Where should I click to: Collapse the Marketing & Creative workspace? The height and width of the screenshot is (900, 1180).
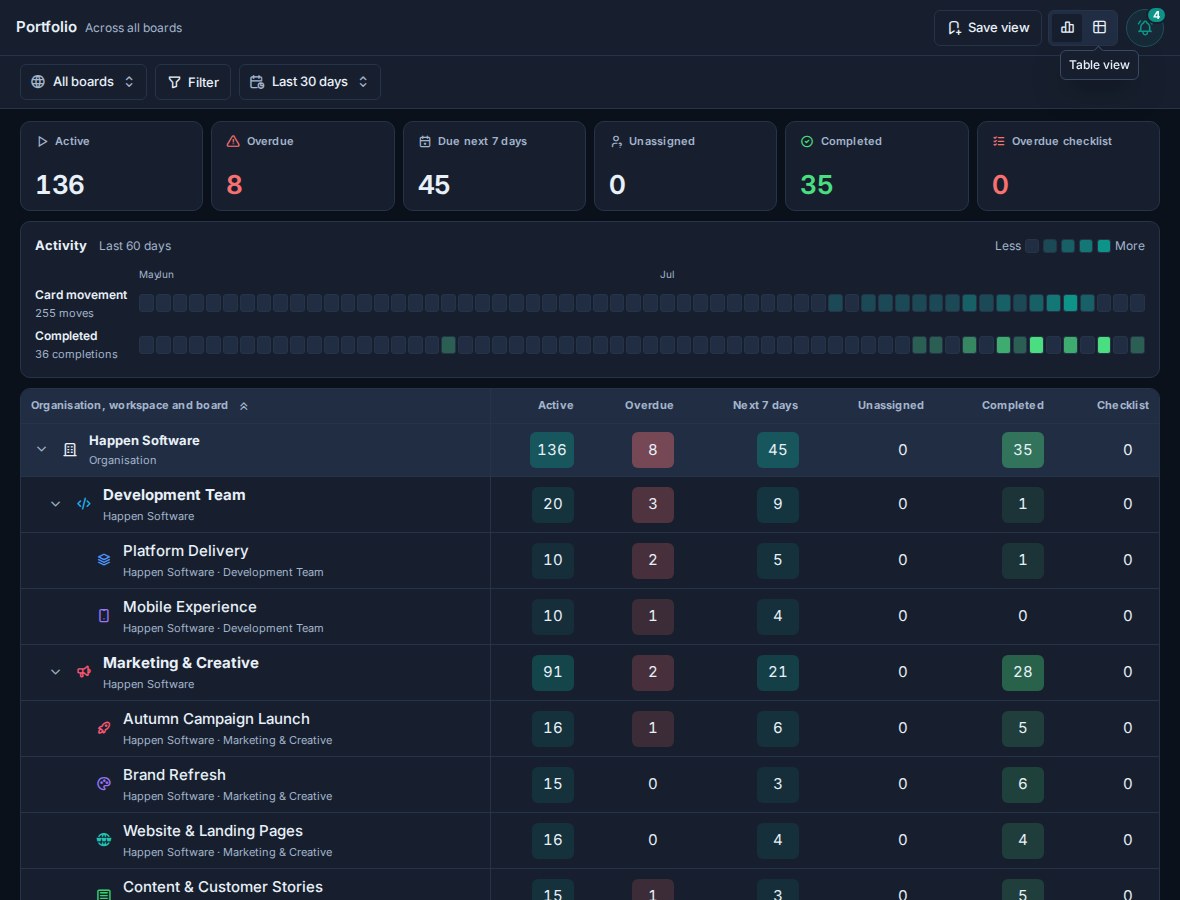point(55,671)
